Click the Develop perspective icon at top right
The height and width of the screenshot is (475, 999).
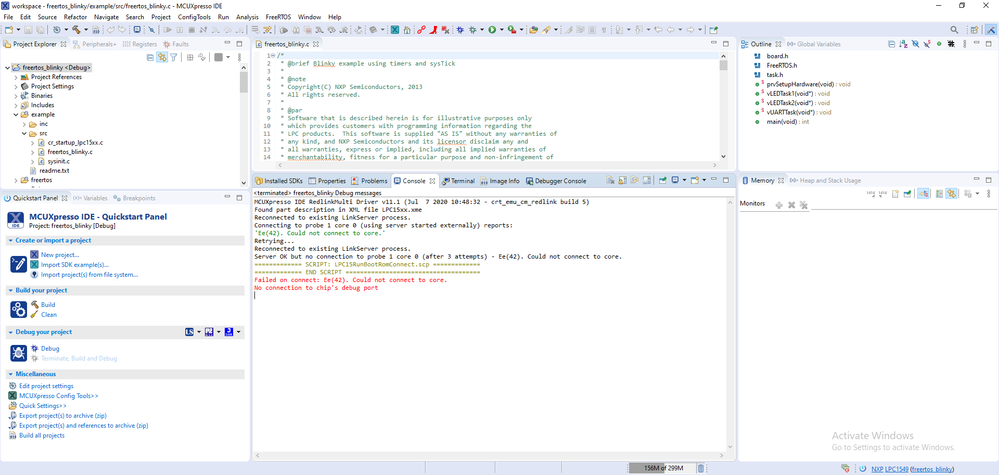coord(991,29)
